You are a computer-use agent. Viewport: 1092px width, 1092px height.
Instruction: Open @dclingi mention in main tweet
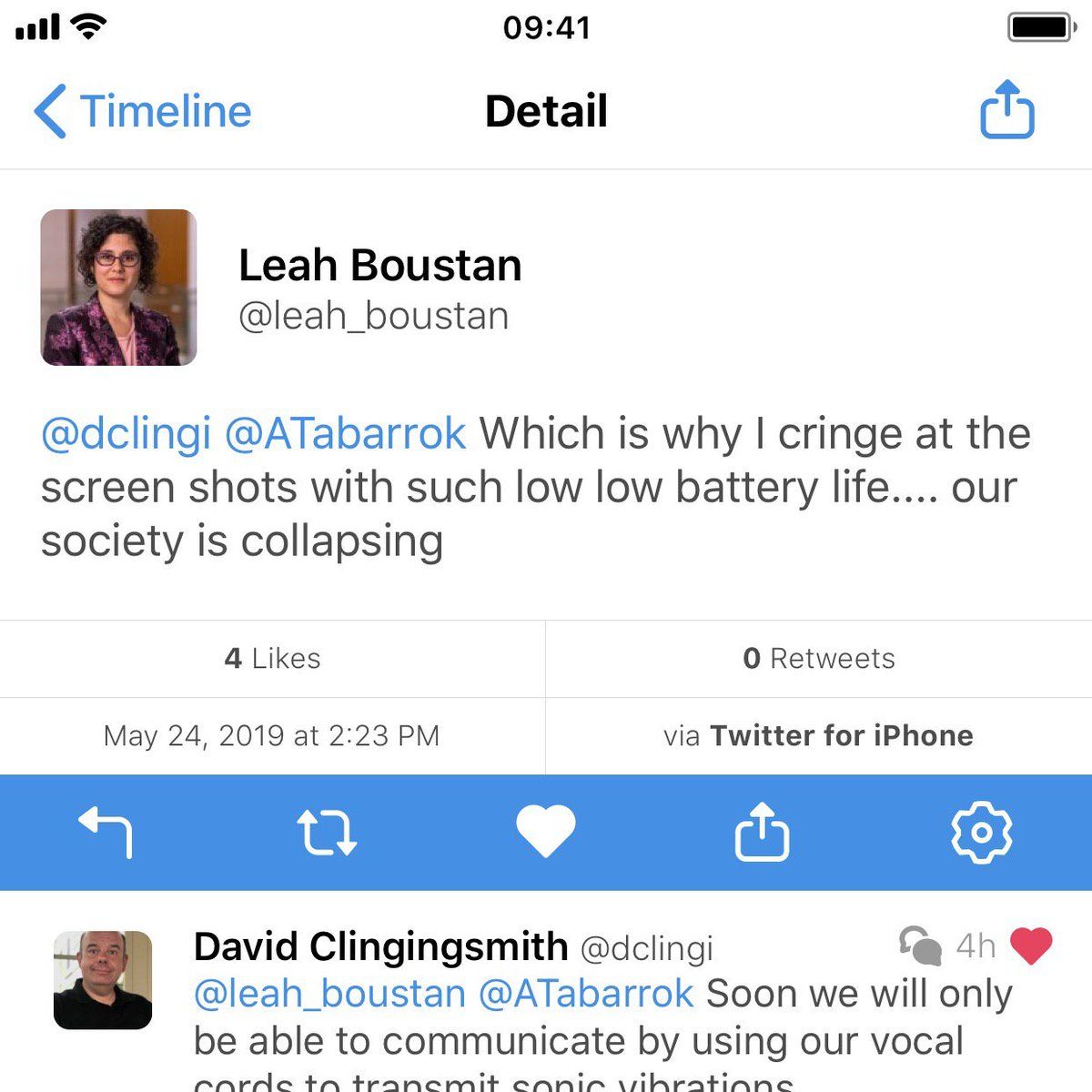pyautogui.click(x=126, y=434)
